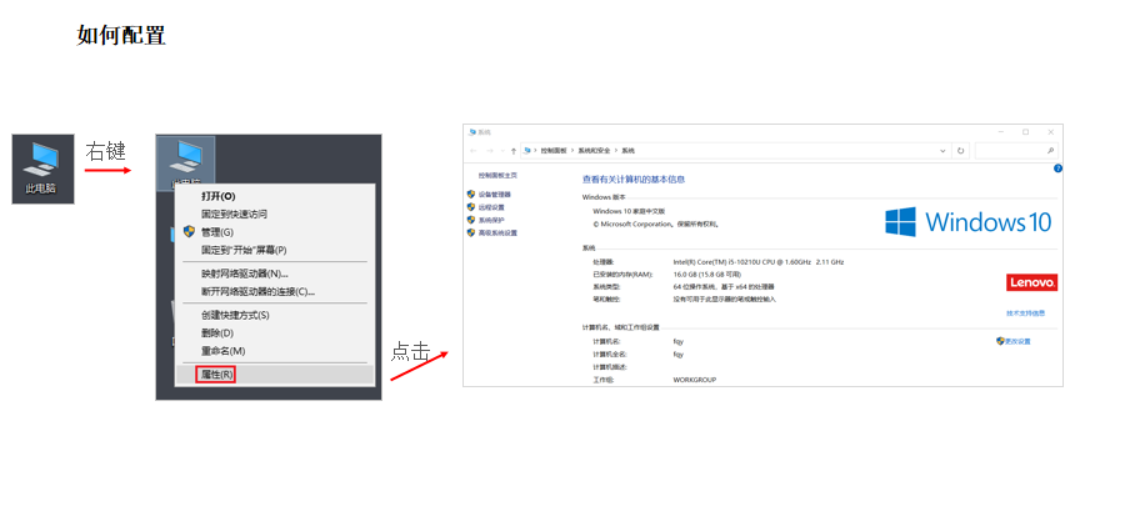Image resolution: width=1139 pixels, height=514 pixels.
Task: Click fqy in the 计算机名 row
Action: [678, 341]
